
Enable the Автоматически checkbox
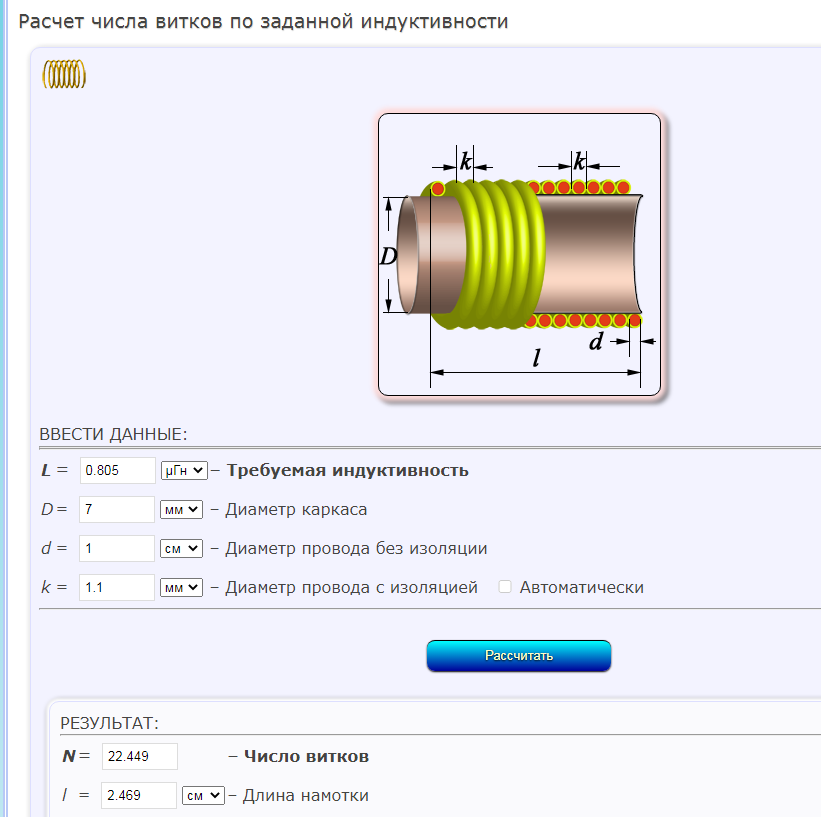[x=506, y=587]
